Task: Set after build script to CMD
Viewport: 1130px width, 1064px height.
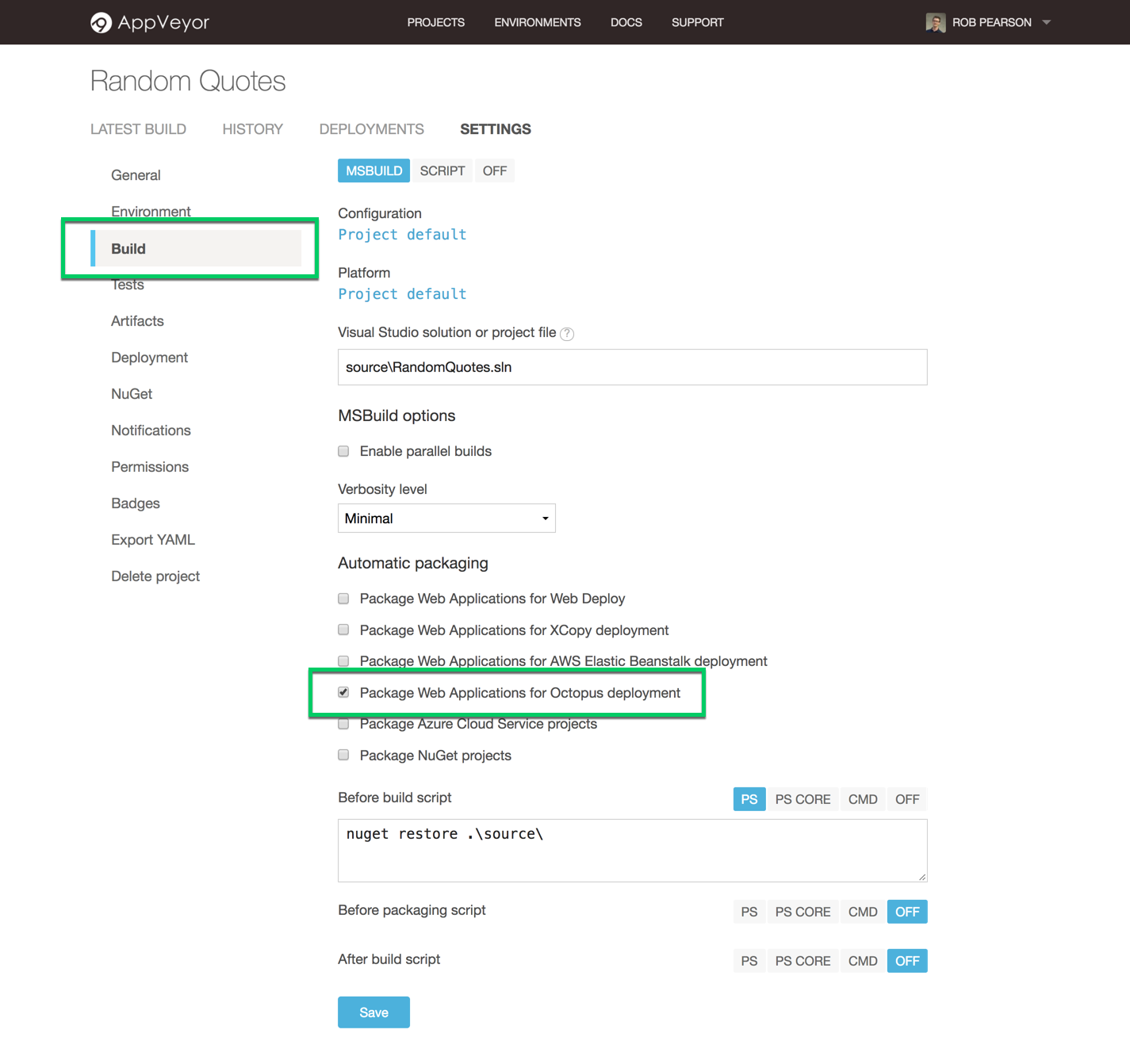Action: [x=862, y=960]
